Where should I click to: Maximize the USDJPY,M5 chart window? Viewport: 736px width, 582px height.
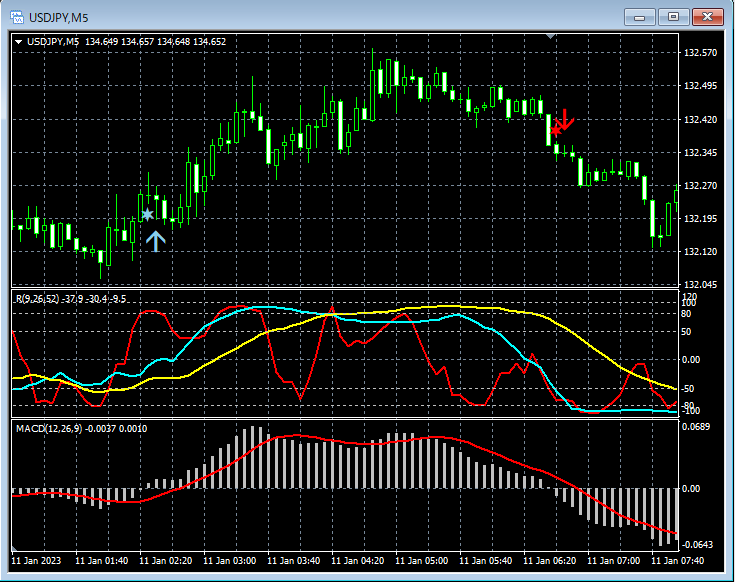coord(673,16)
